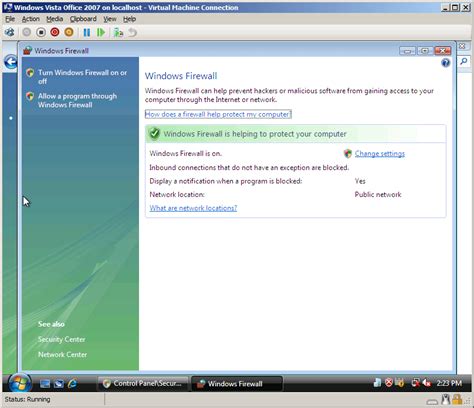Open 'How does a firewall help protect my computer?'

(218, 114)
